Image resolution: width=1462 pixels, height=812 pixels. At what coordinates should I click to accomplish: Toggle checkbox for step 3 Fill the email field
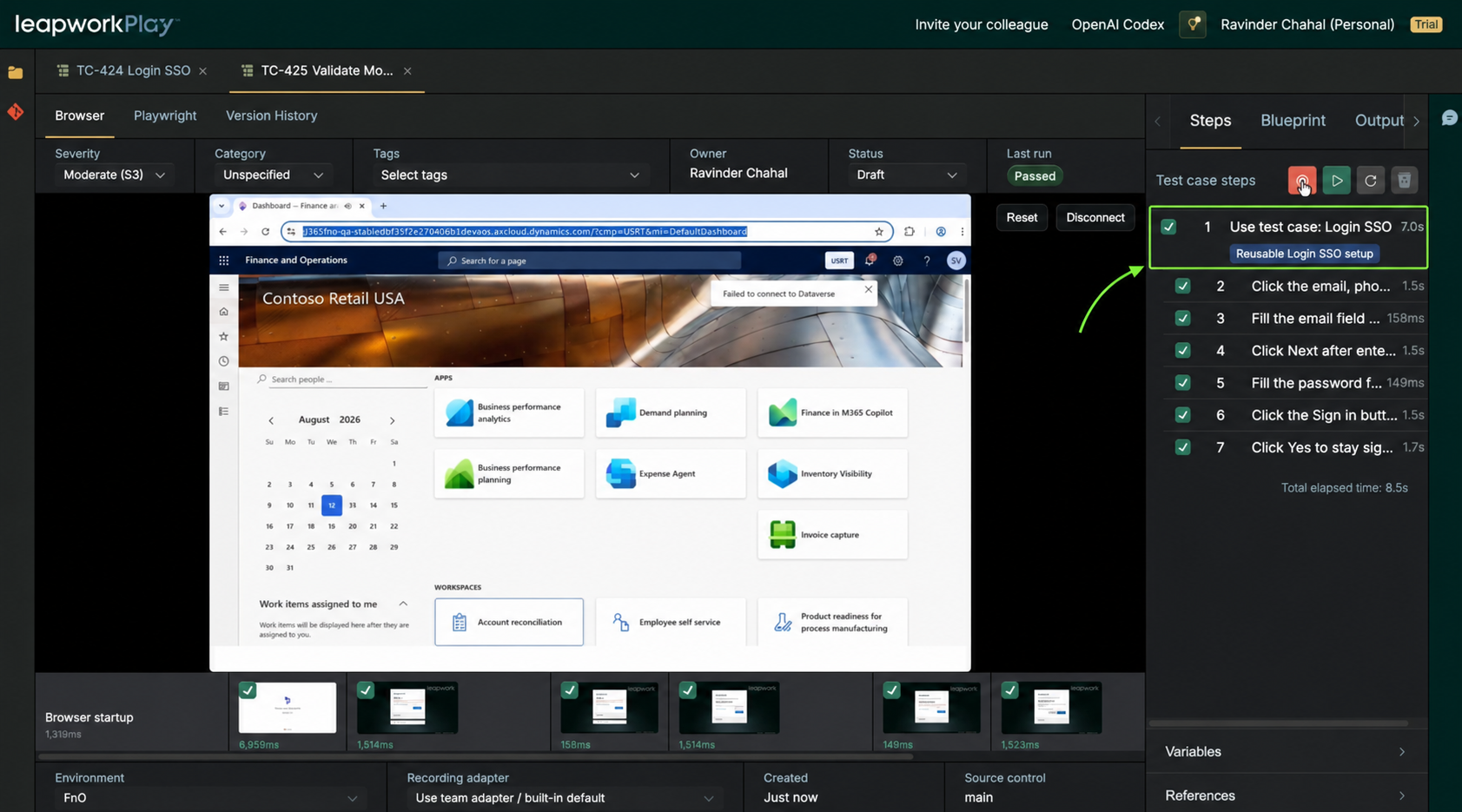[x=1182, y=318]
